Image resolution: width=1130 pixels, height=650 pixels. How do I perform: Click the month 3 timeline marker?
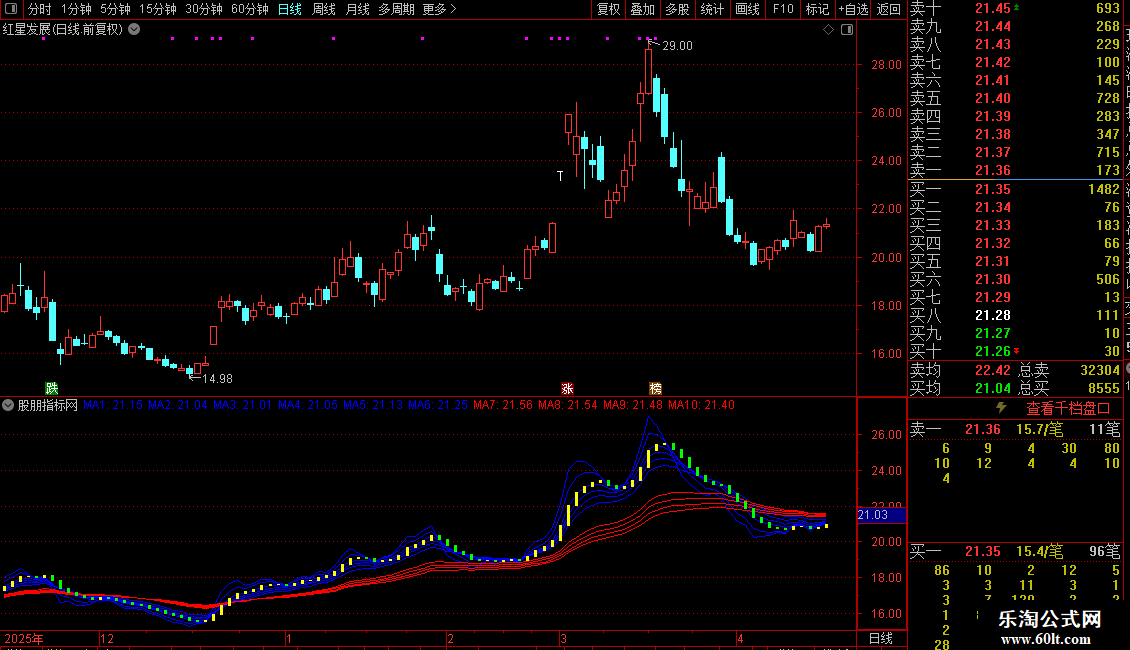pos(564,638)
